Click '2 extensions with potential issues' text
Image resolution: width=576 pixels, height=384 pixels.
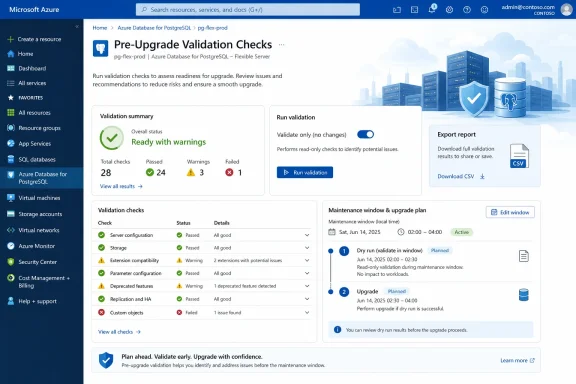coord(248,261)
